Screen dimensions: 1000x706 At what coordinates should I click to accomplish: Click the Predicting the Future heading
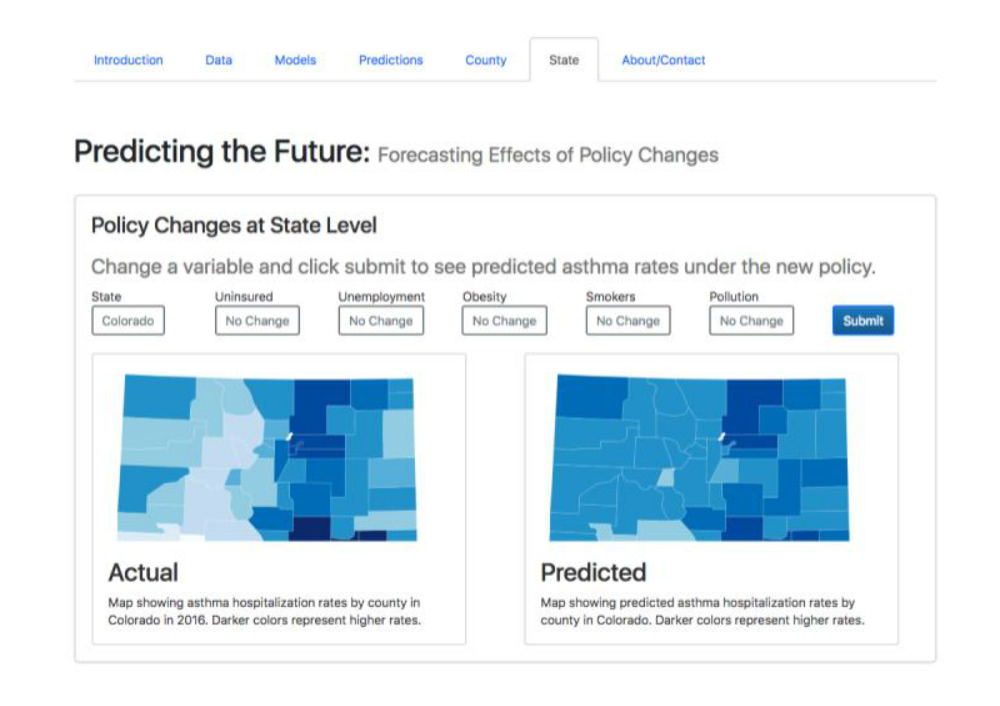pos(222,152)
